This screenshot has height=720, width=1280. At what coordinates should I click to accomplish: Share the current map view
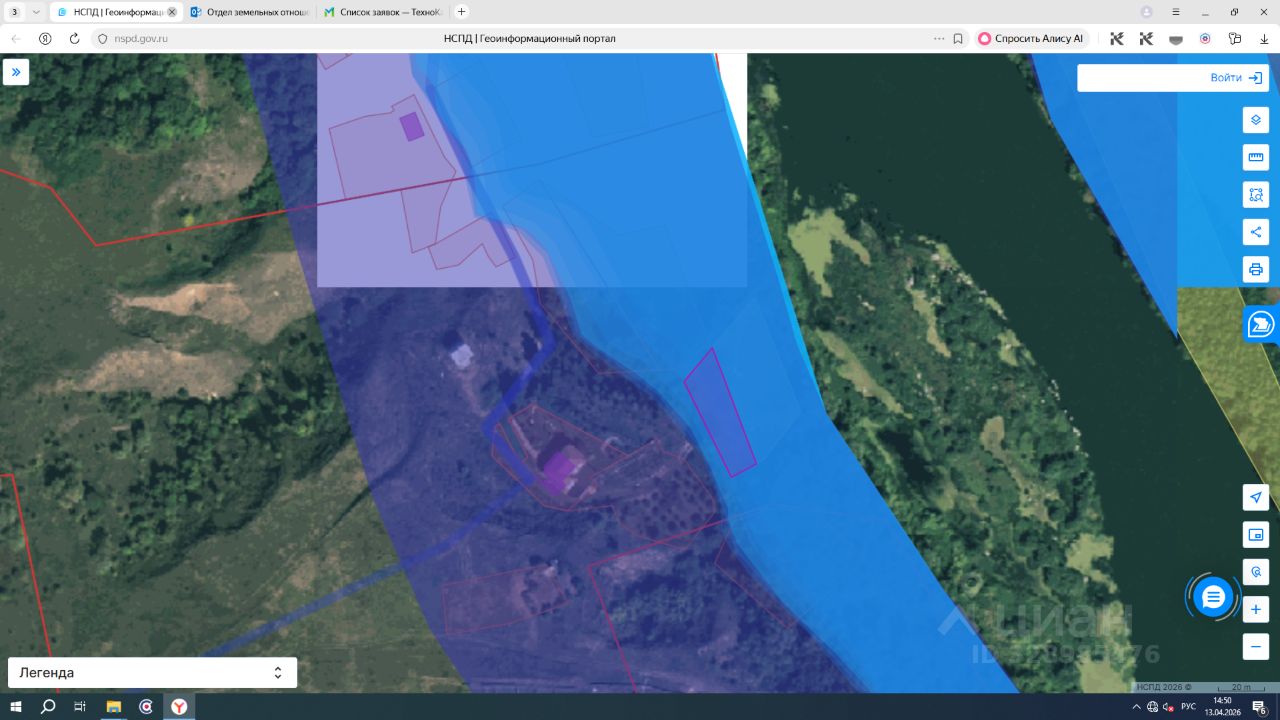click(x=1256, y=232)
